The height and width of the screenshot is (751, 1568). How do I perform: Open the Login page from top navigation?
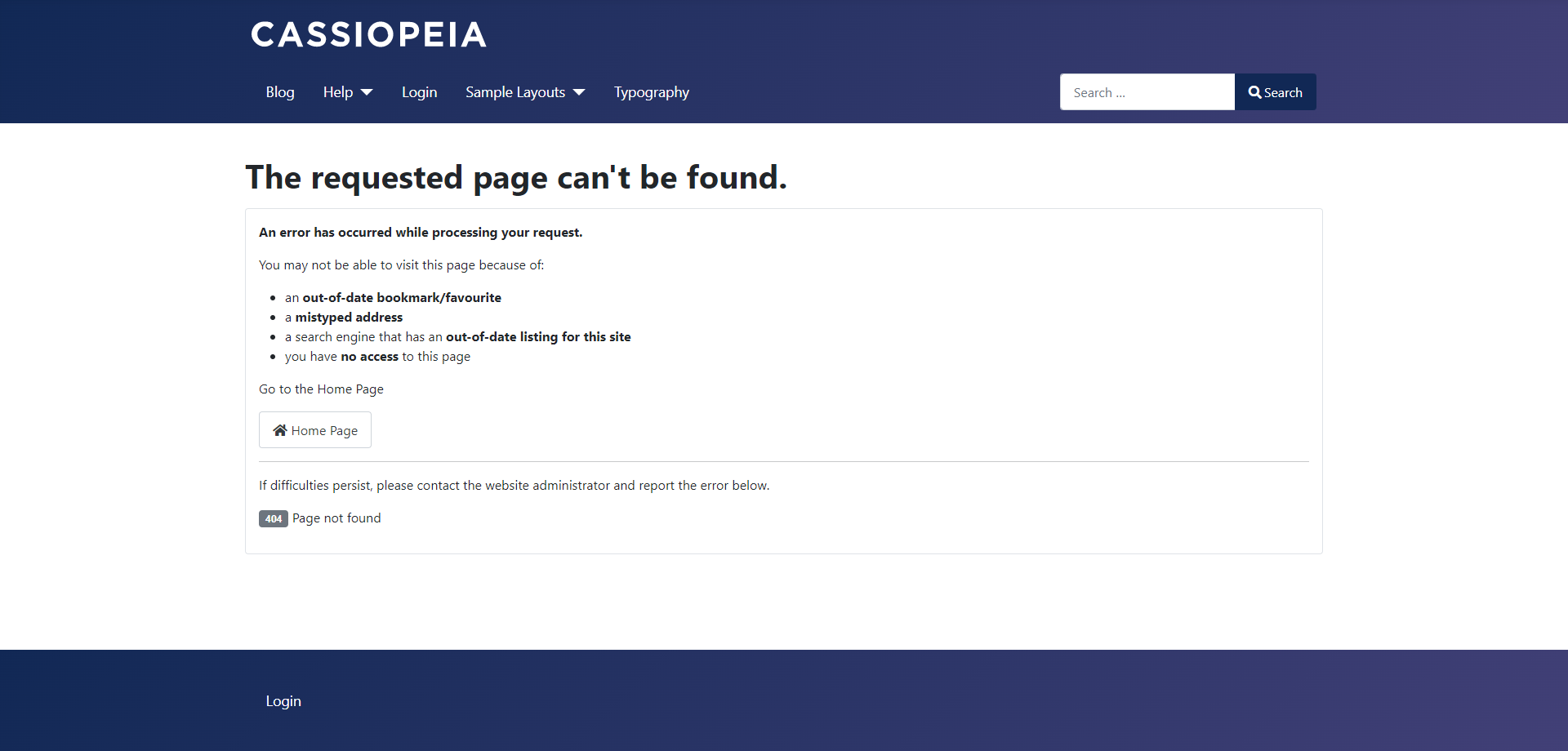coord(419,92)
